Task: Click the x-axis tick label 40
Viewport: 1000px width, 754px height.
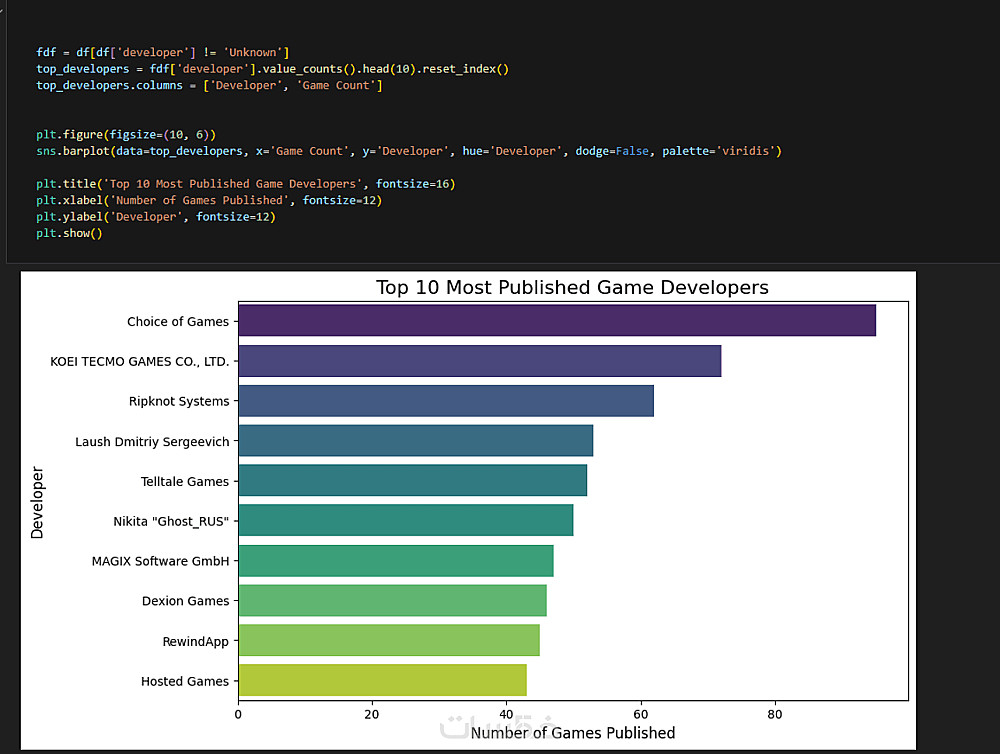Action: click(506, 714)
